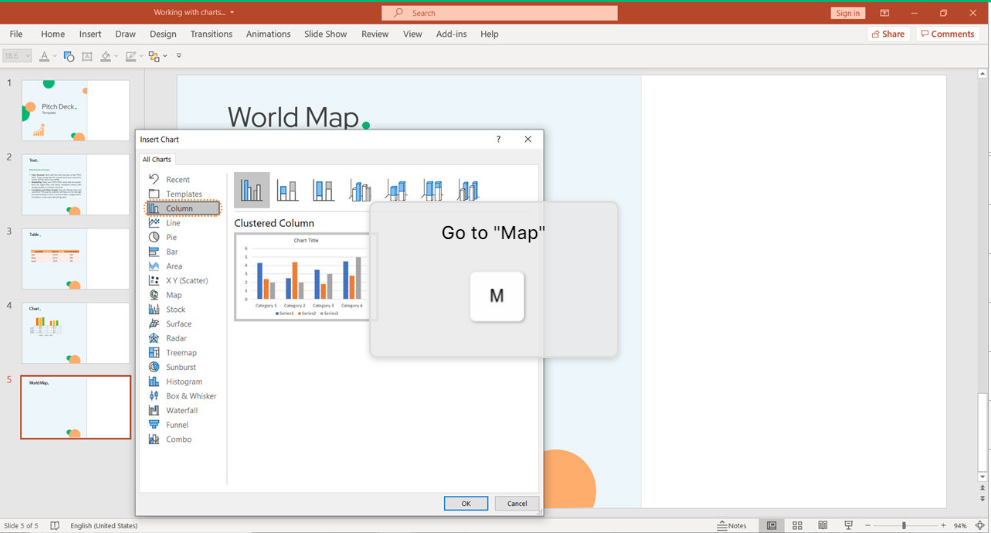
Task: Open the File menu
Action: click(16, 34)
